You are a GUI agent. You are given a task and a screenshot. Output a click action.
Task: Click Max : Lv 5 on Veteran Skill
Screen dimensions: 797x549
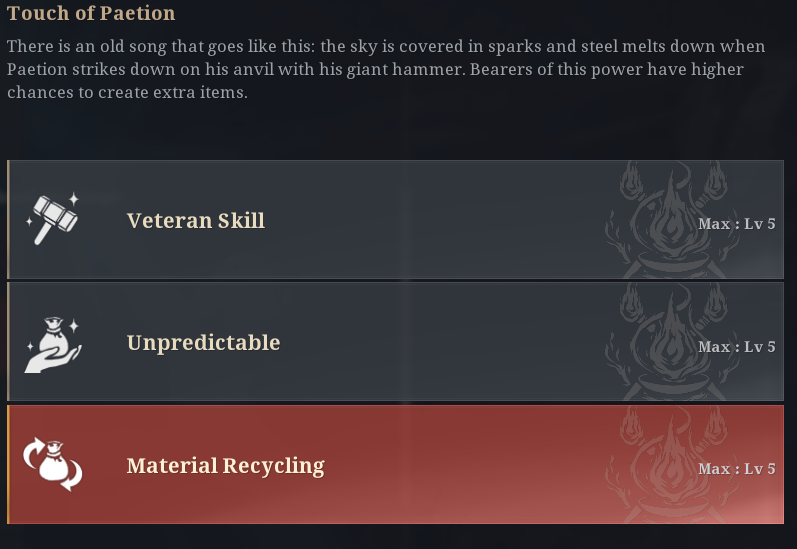(x=736, y=224)
